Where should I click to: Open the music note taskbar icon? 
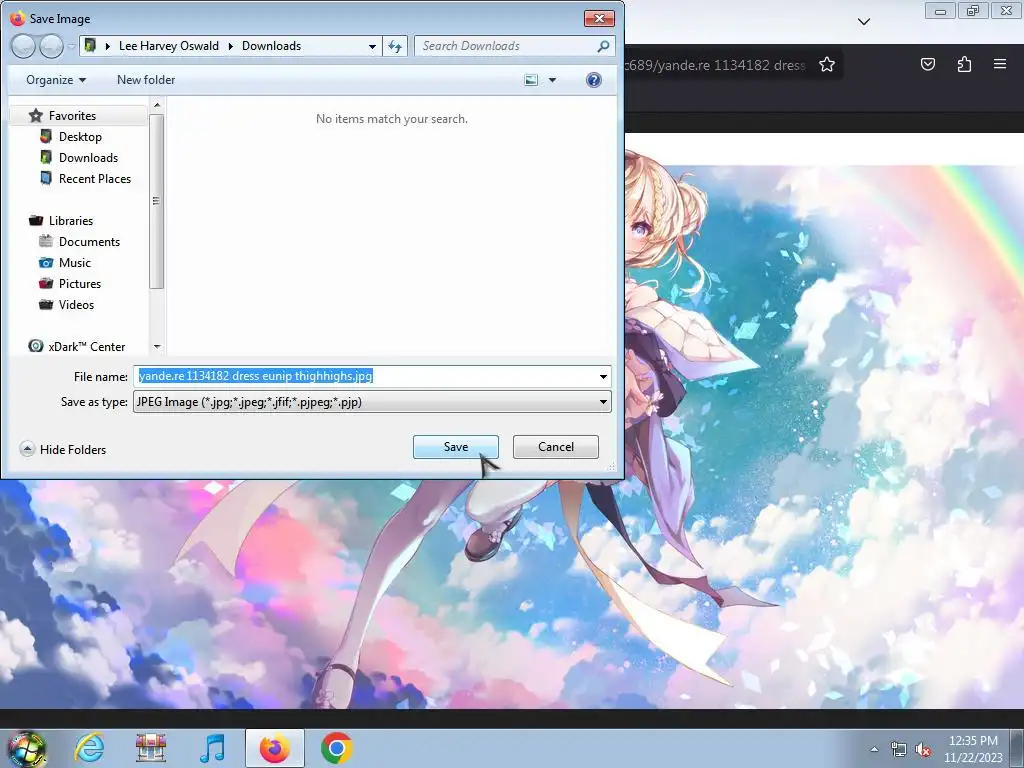[212, 748]
